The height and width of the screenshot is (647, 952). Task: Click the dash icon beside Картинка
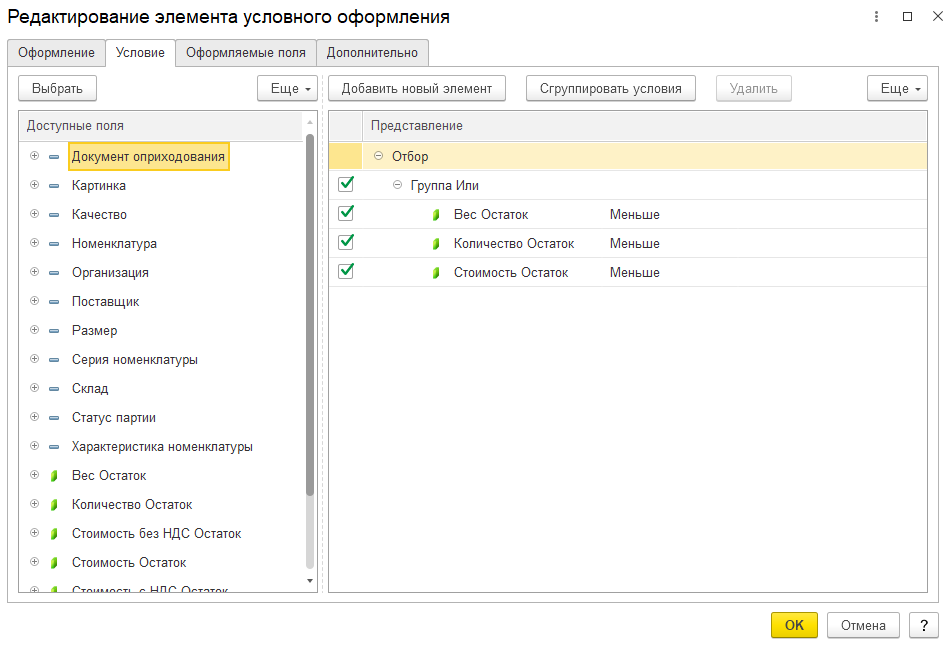pos(54,186)
